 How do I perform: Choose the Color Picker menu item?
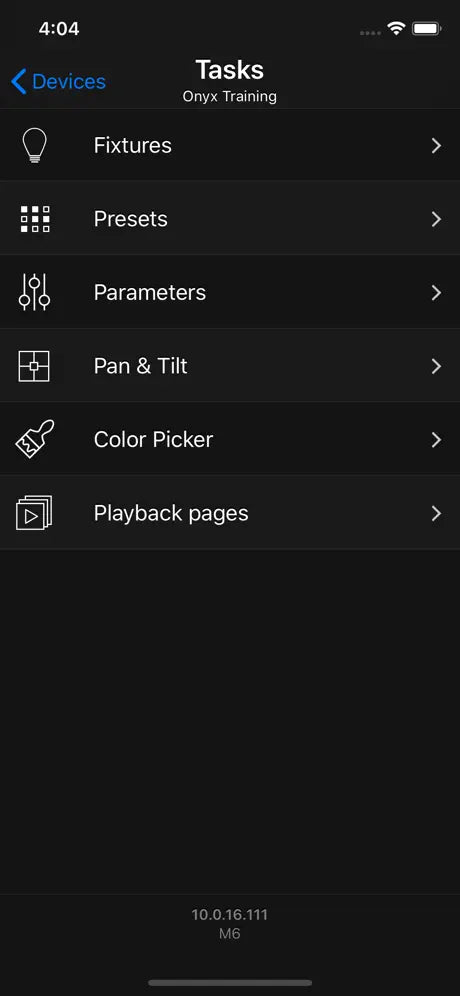tap(230, 439)
